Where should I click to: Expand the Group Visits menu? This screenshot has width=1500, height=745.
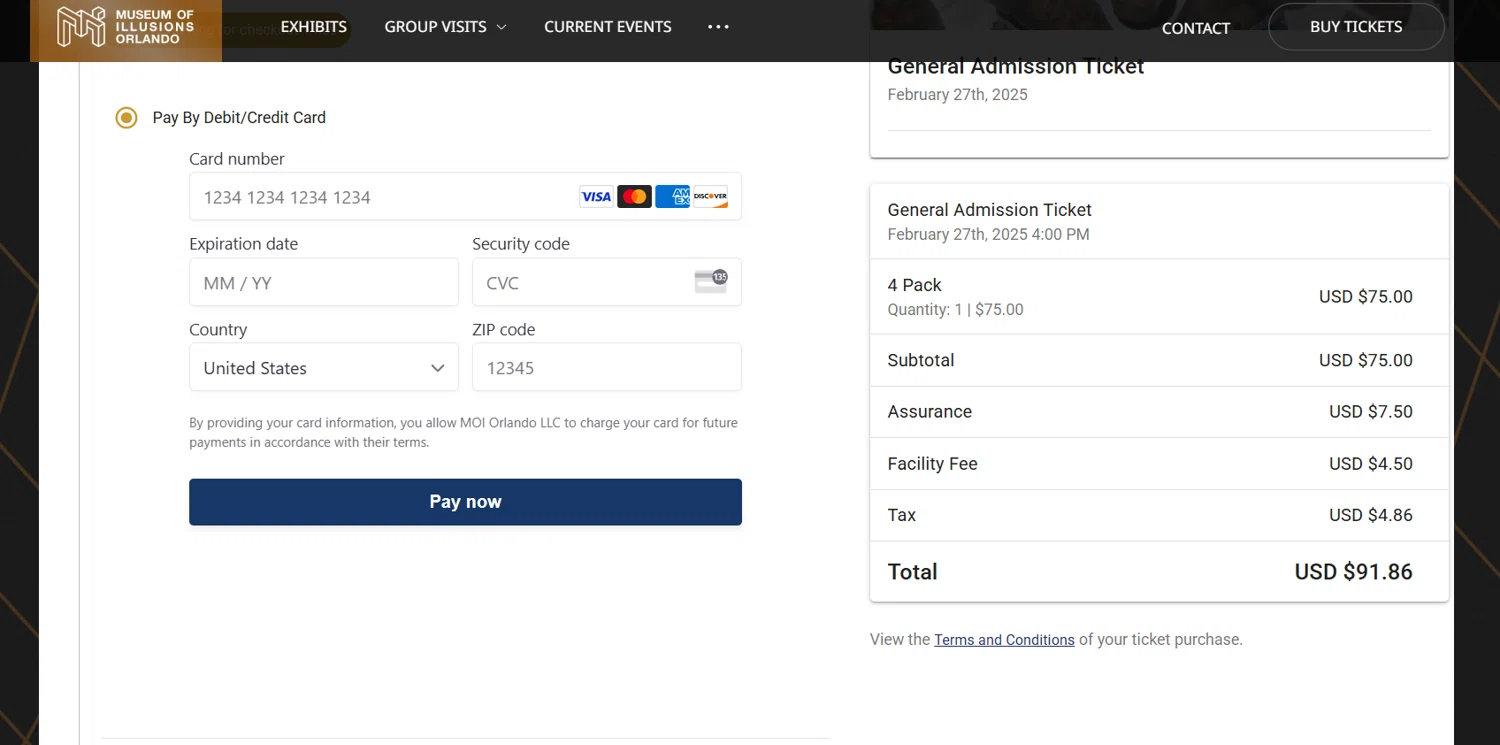tap(445, 27)
